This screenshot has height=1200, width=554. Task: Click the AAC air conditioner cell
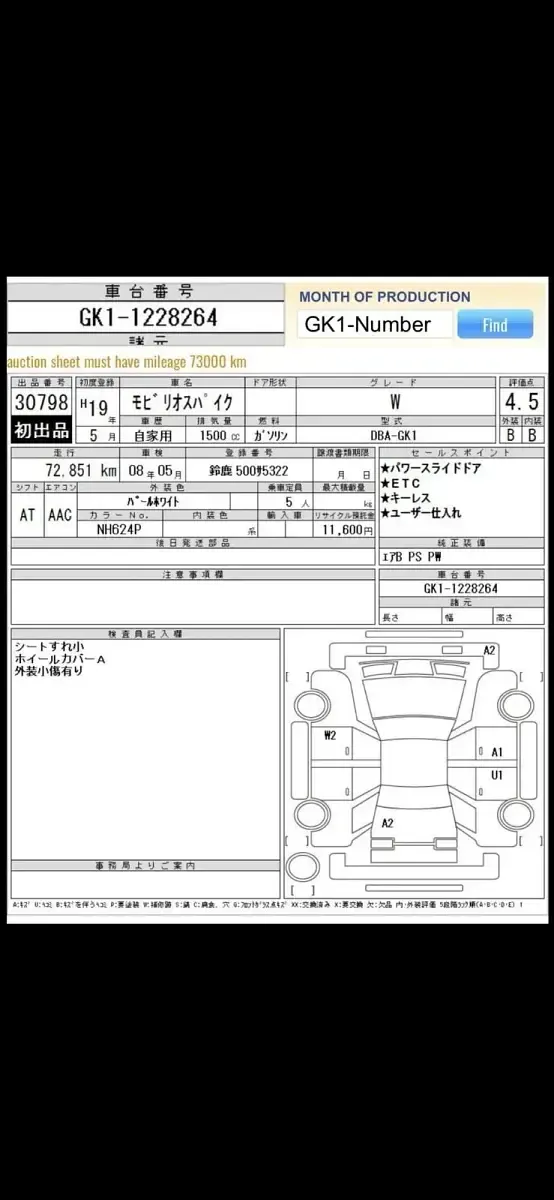pyautogui.click(x=58, y=516)
